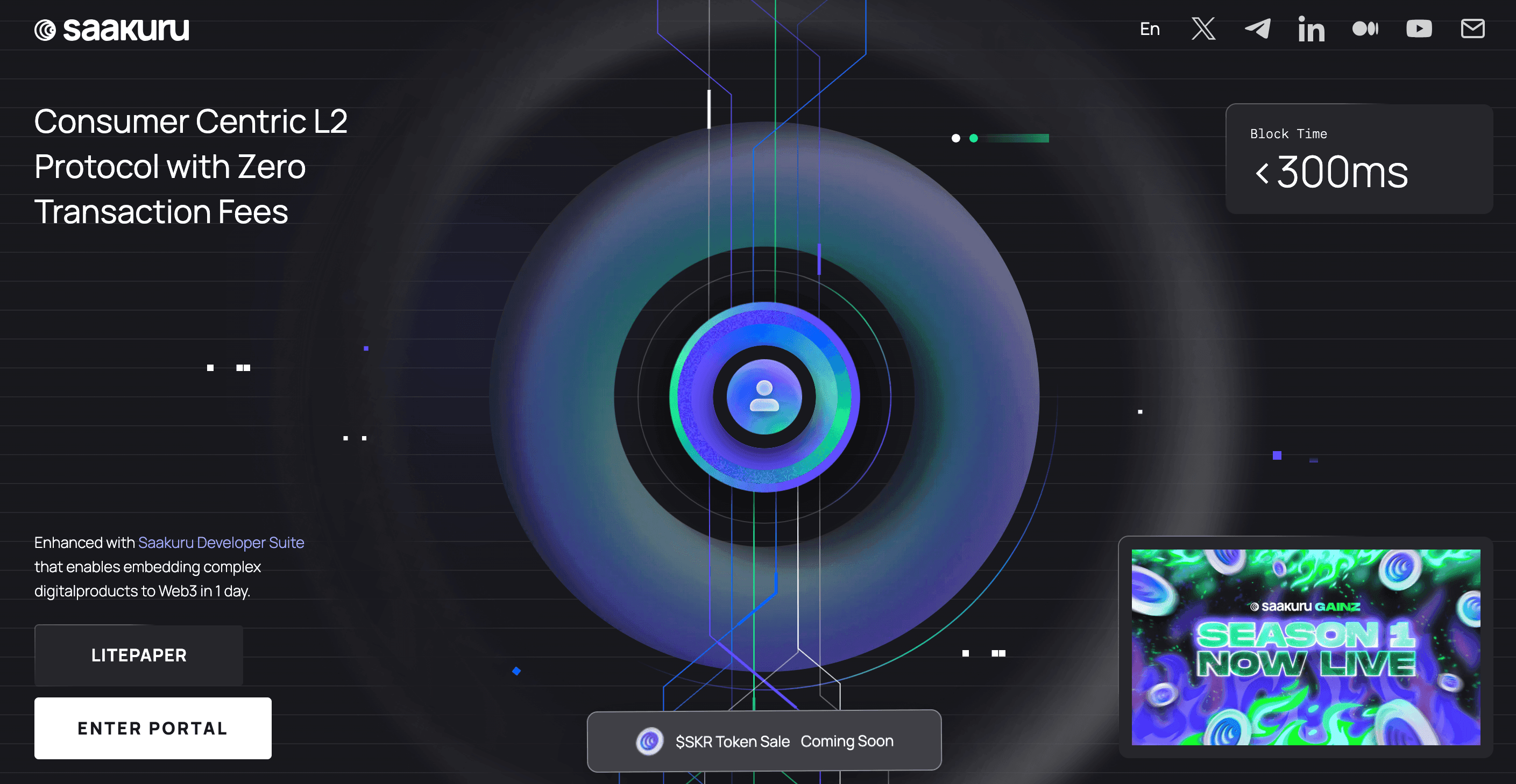Click the Saakuru logo in header
Screen dimensions: 1516x784
pos(112,30)
